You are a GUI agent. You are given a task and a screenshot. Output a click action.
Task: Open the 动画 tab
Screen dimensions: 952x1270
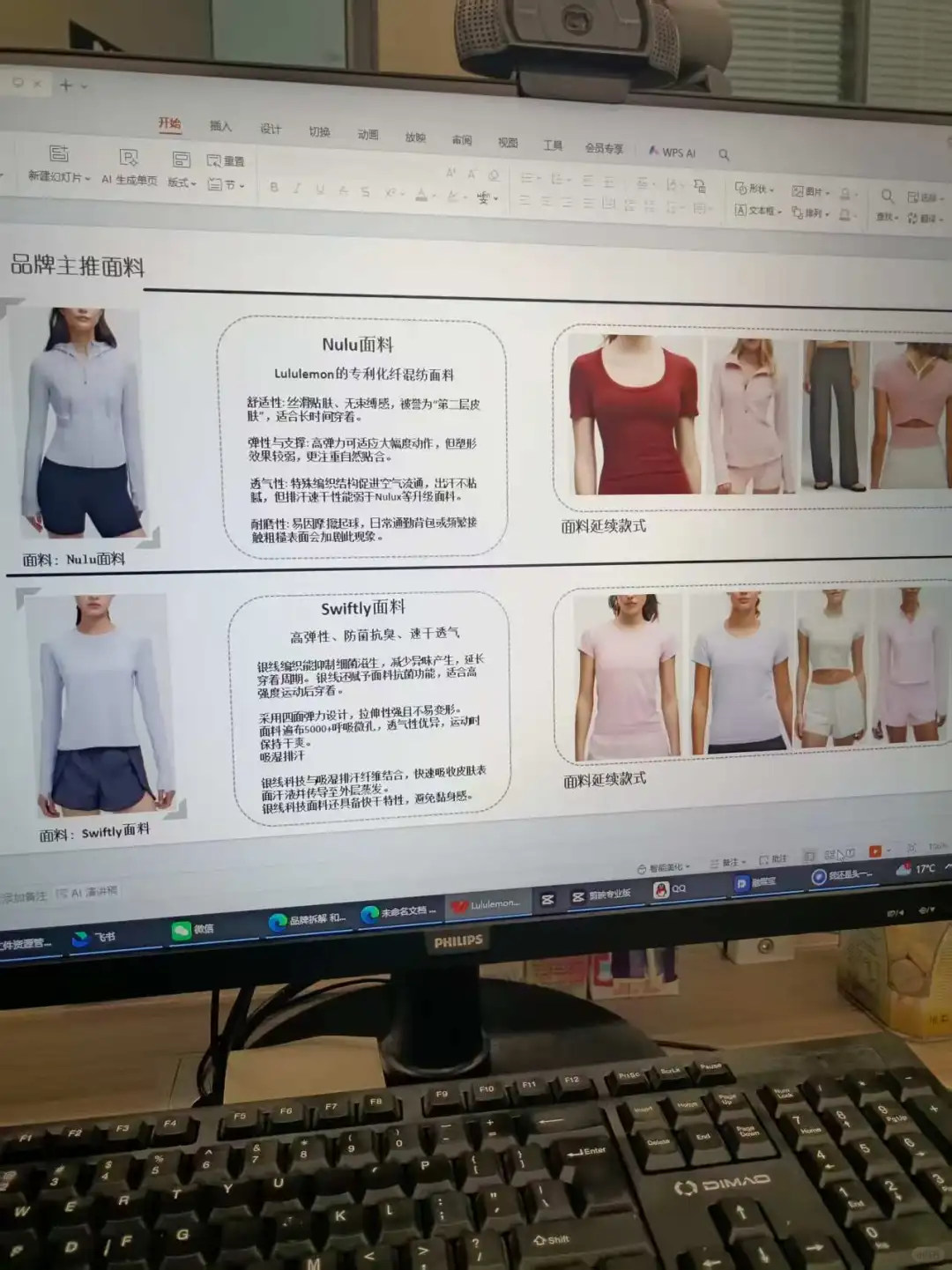pos(368,135)
